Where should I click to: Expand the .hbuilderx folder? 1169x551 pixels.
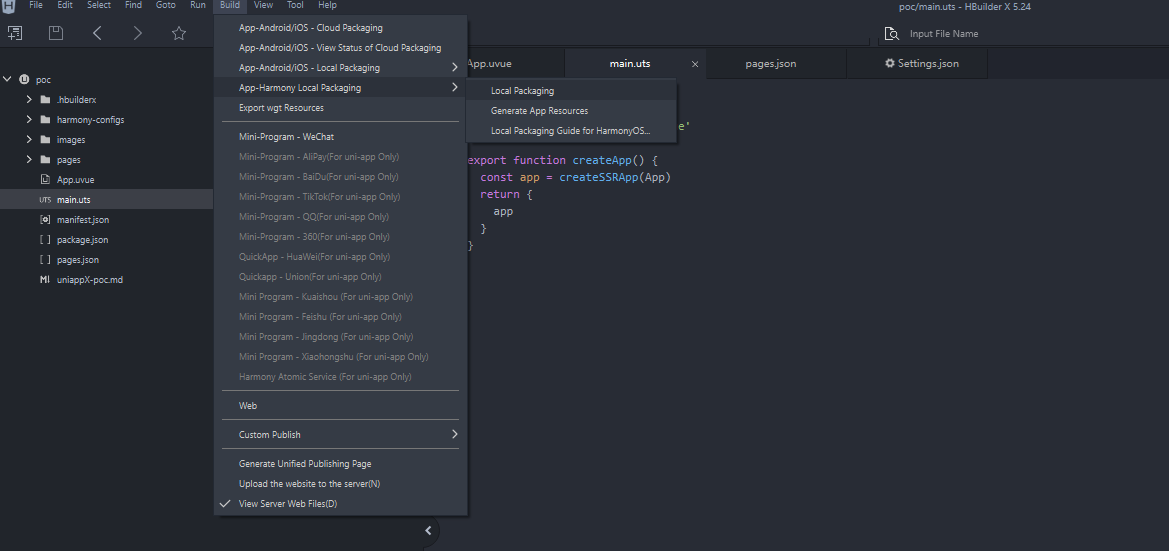29,99
